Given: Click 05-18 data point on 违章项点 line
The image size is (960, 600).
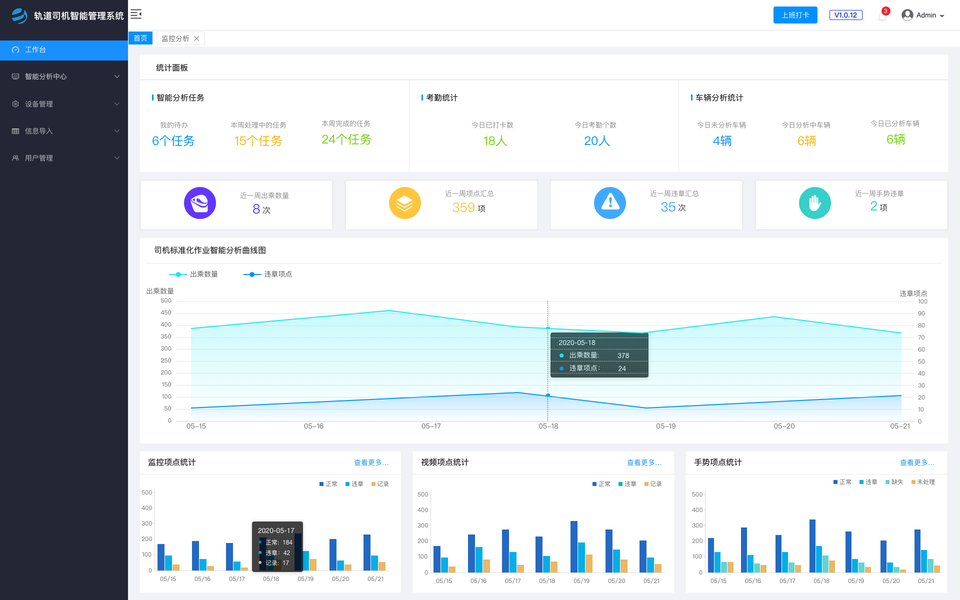Looking at the screenshot, I should [548, 396].
